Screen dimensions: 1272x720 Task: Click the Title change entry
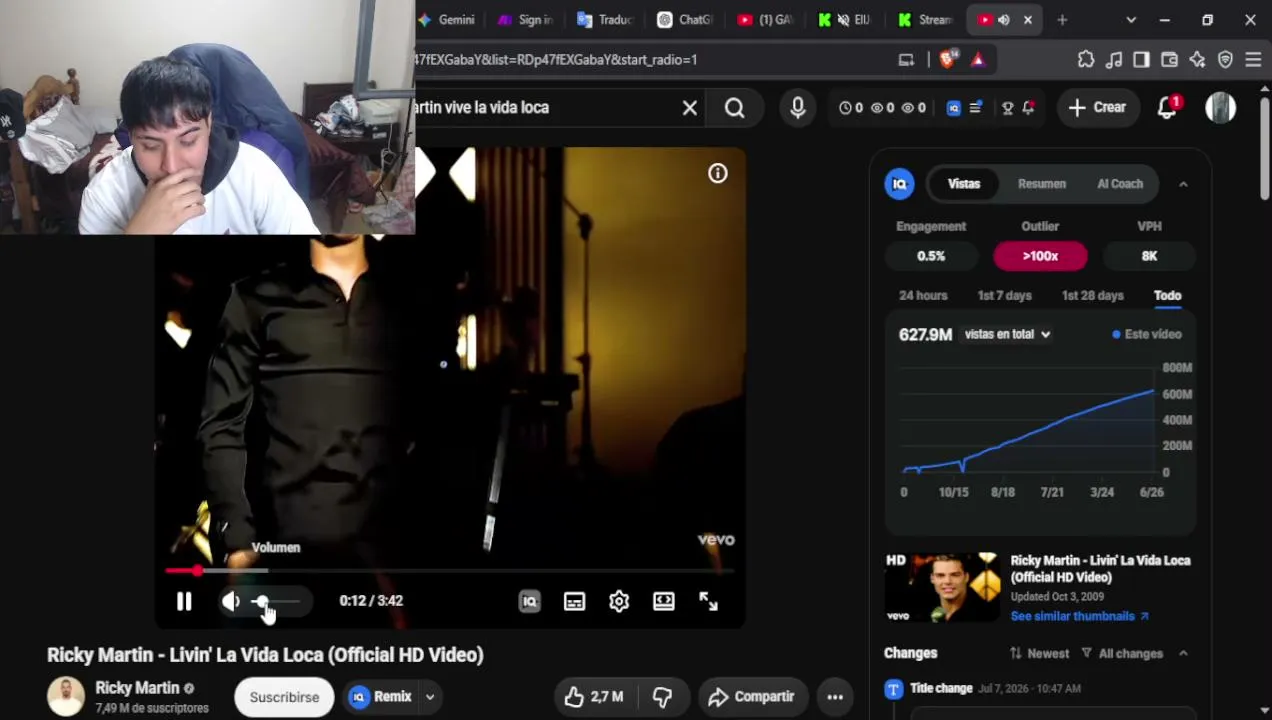941,689
